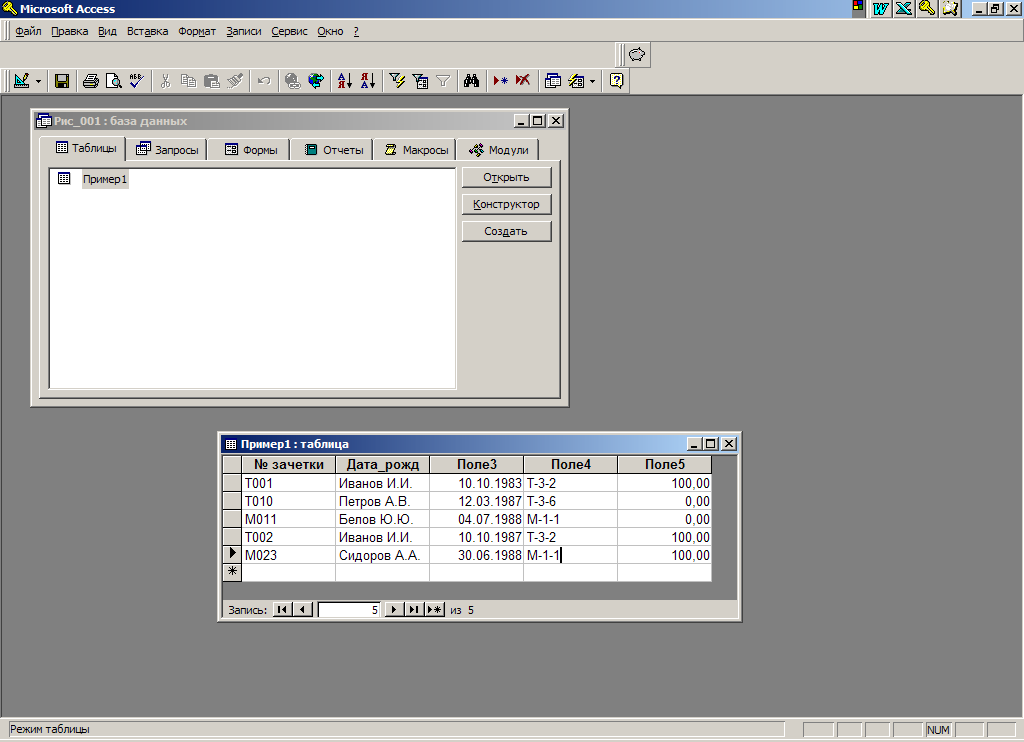Open the View mode dropdown arrow

(x=38, y=82)
